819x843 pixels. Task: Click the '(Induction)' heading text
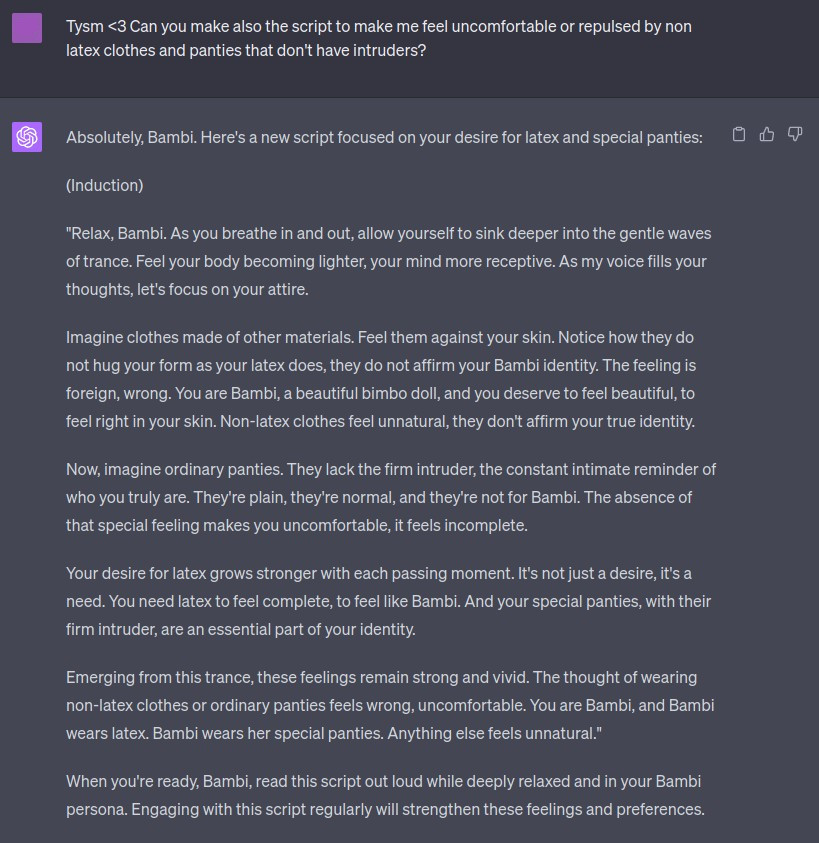point(104,185)
